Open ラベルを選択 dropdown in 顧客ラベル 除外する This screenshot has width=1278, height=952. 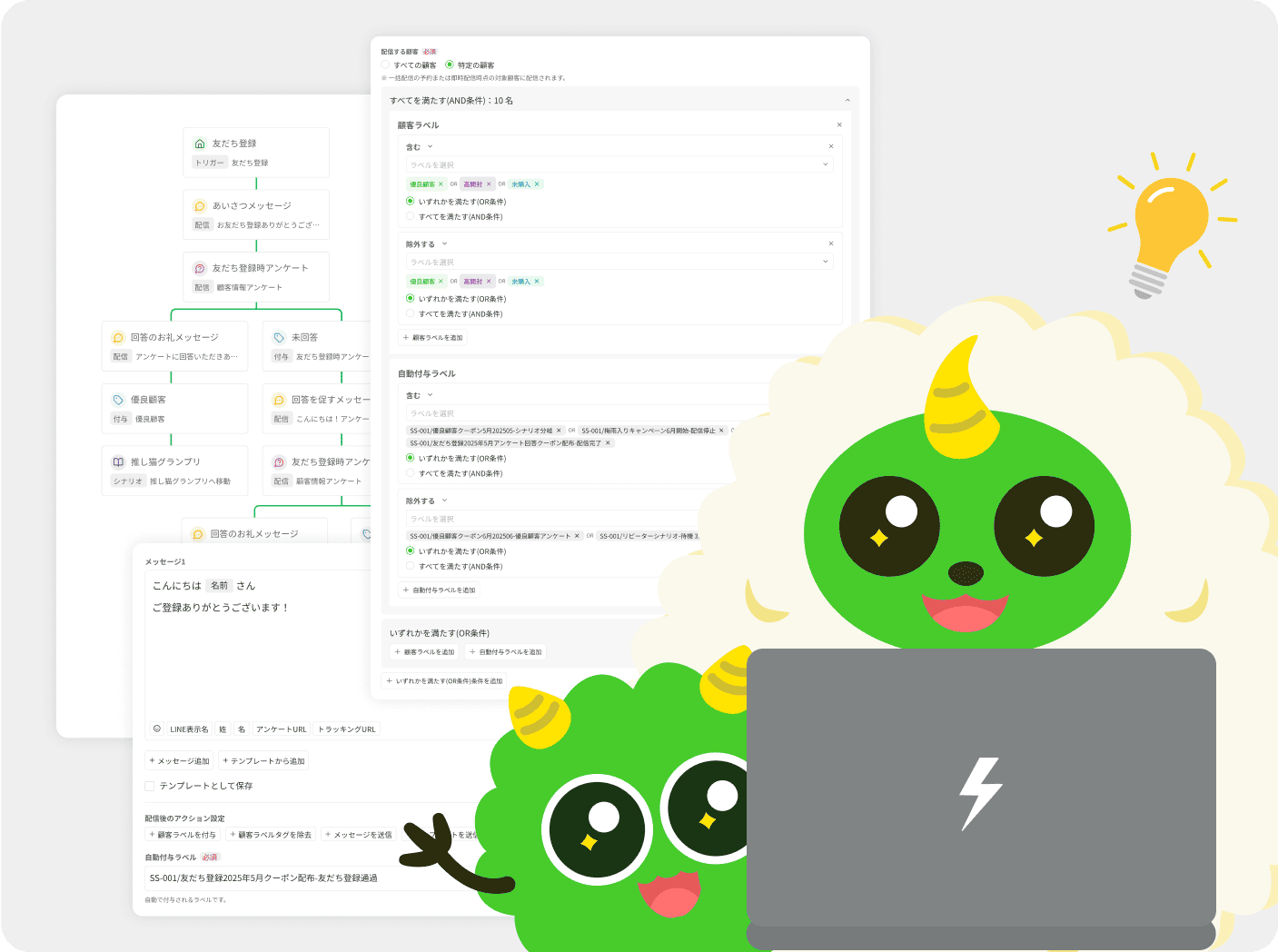tap(619, 262)
